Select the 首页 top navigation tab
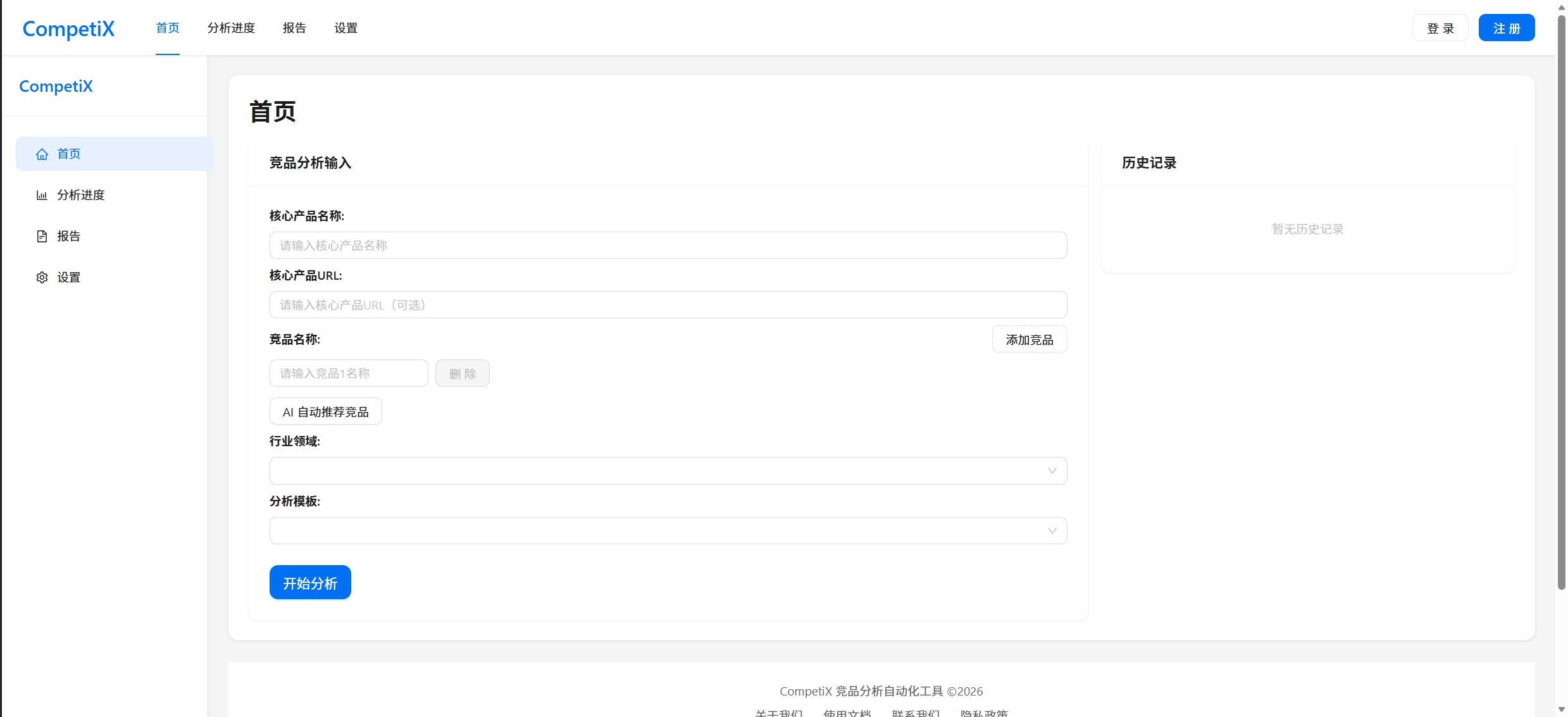 point(168,28)
